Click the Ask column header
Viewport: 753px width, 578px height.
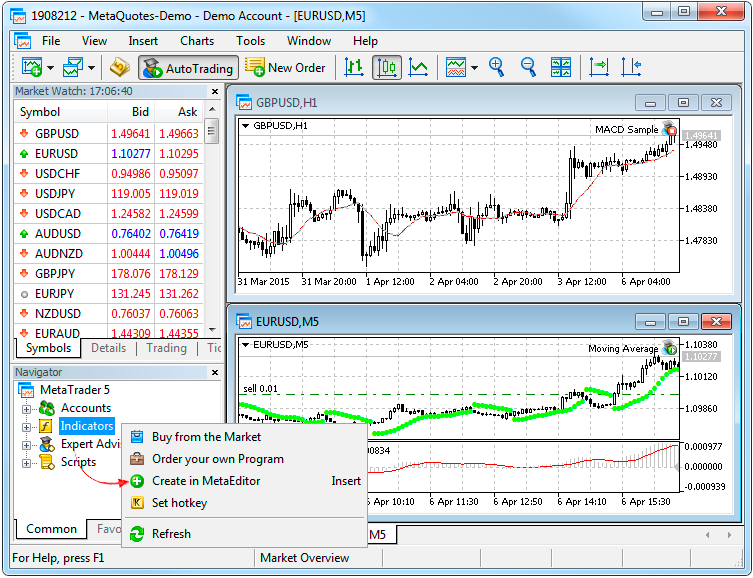(x=179, y=112)
